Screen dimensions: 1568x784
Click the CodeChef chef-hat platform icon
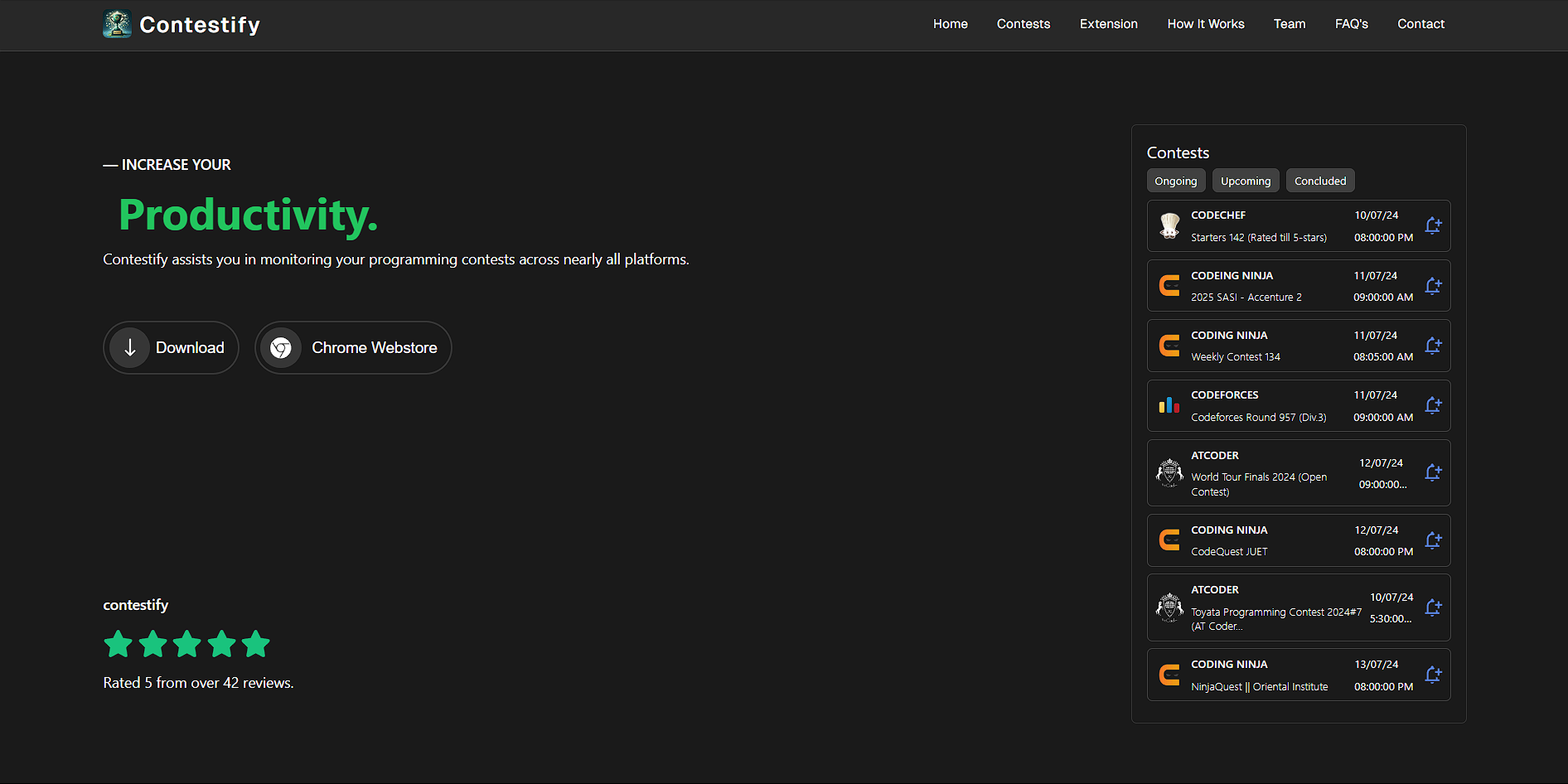click(x=1169, y=225)
